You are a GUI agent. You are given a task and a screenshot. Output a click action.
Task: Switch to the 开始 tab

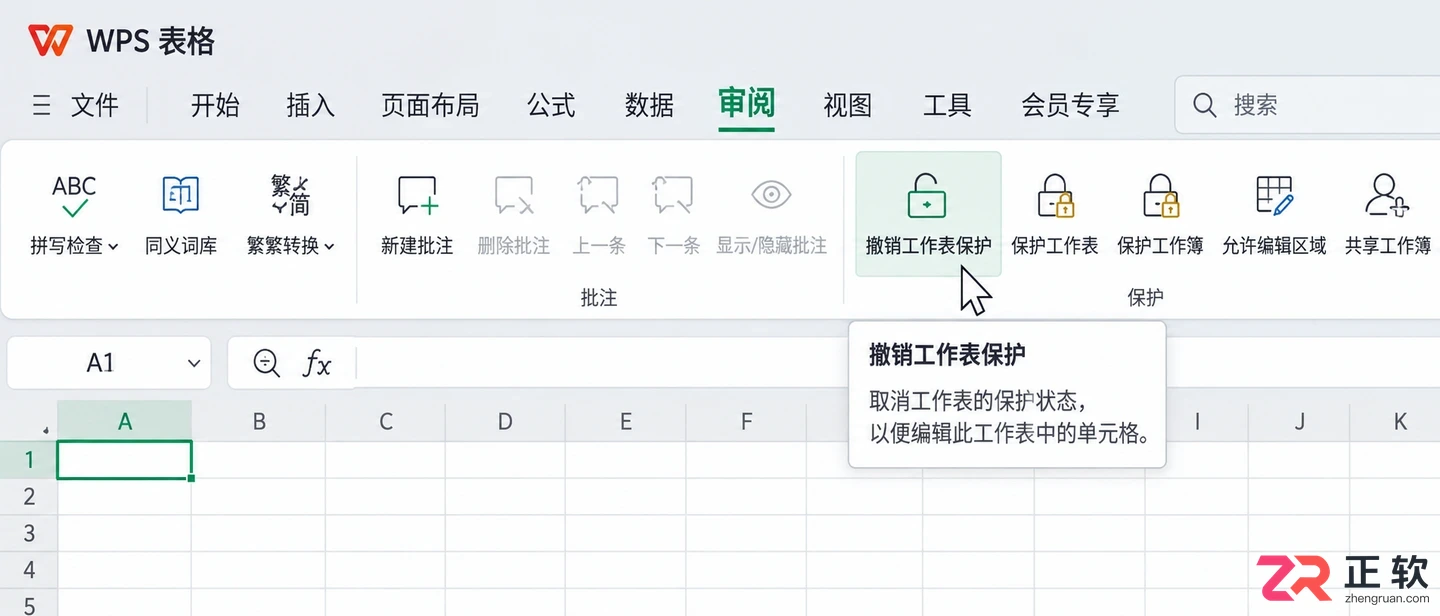click(215, 104)
